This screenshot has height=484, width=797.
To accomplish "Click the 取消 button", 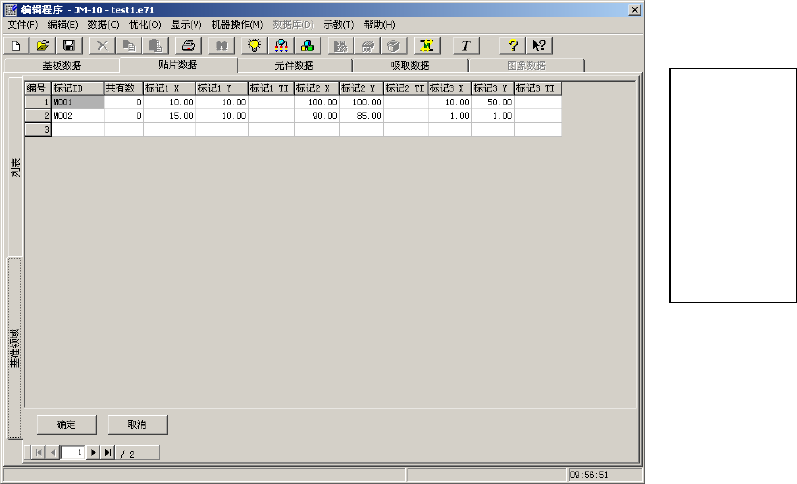I will tap(137, 425).
